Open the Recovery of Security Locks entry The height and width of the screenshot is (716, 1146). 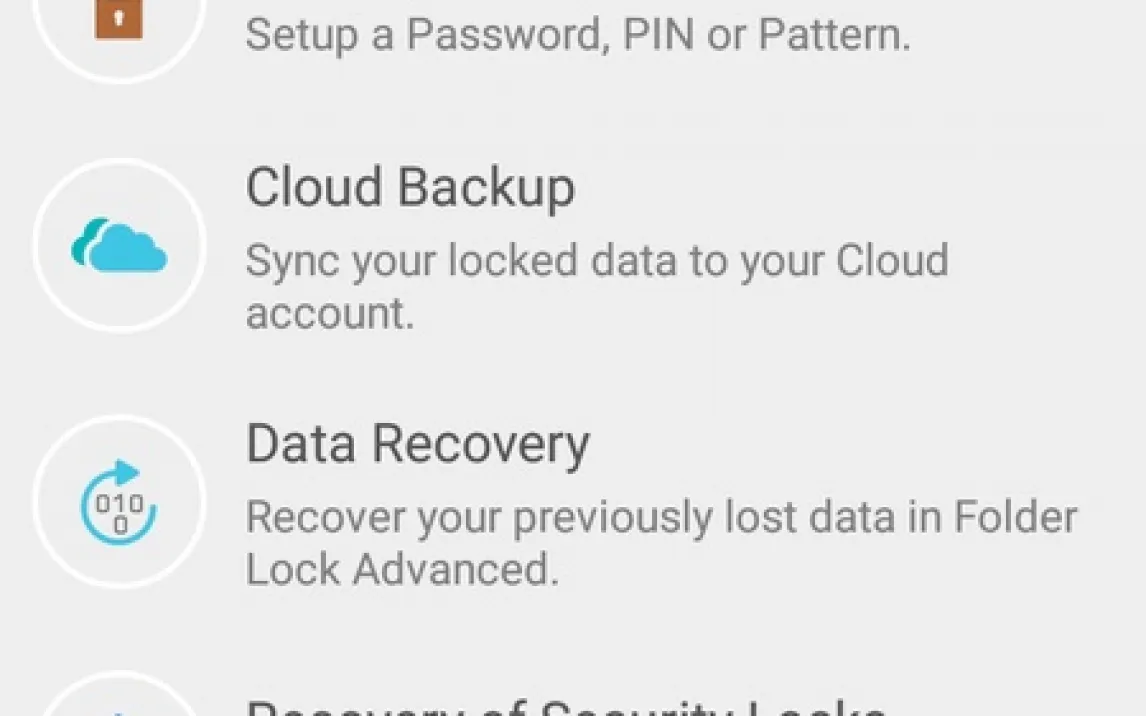[x=565, y=707]
